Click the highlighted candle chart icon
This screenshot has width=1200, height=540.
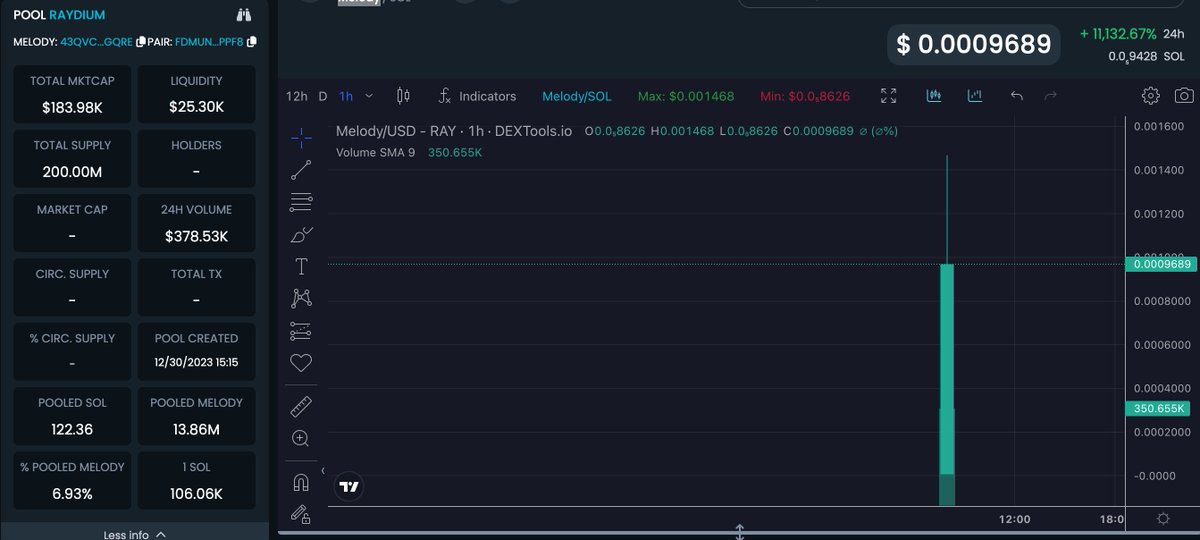[934, 96]
